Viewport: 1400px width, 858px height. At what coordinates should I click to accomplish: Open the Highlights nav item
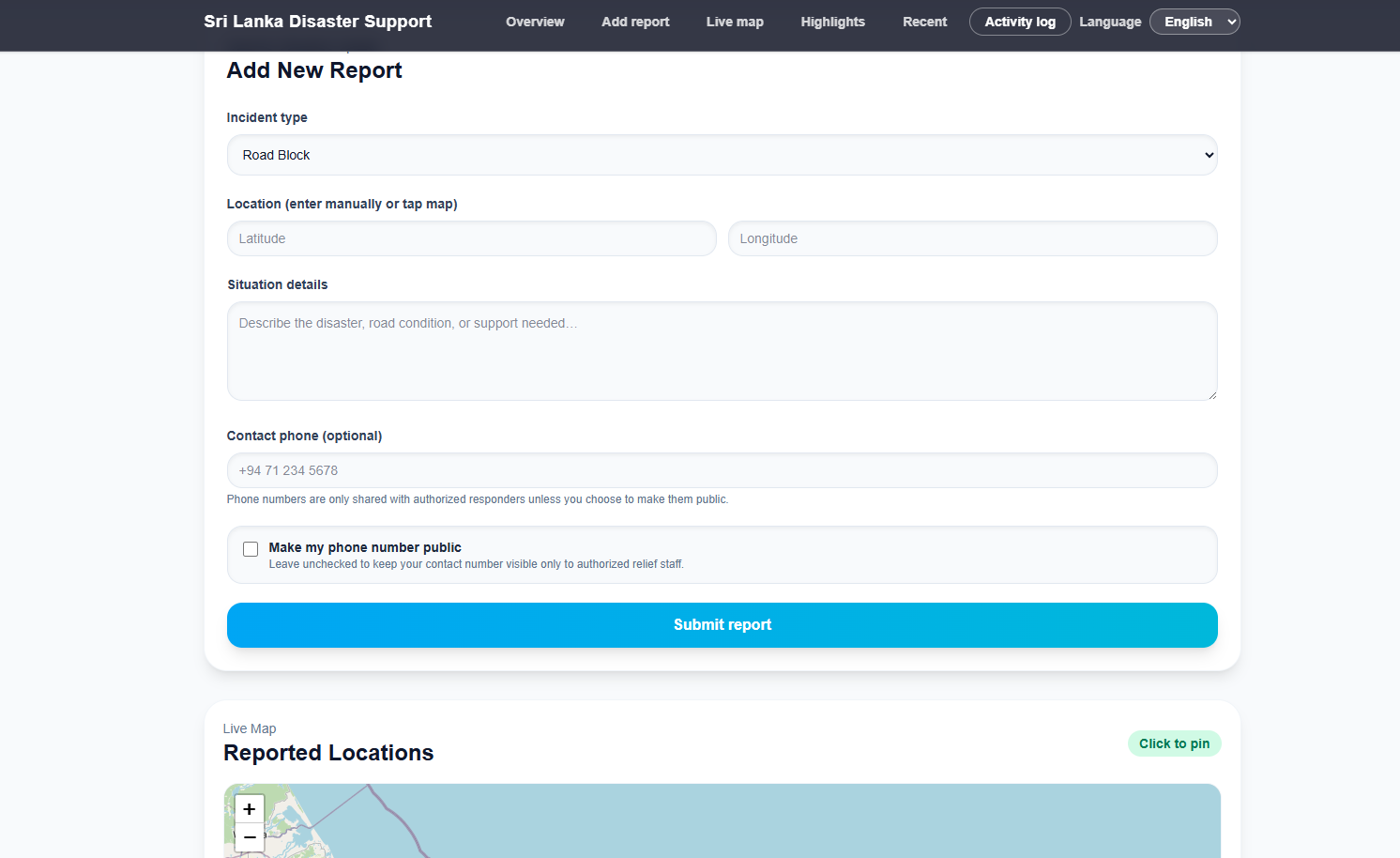pyautogui.click(x=832, y=22)
